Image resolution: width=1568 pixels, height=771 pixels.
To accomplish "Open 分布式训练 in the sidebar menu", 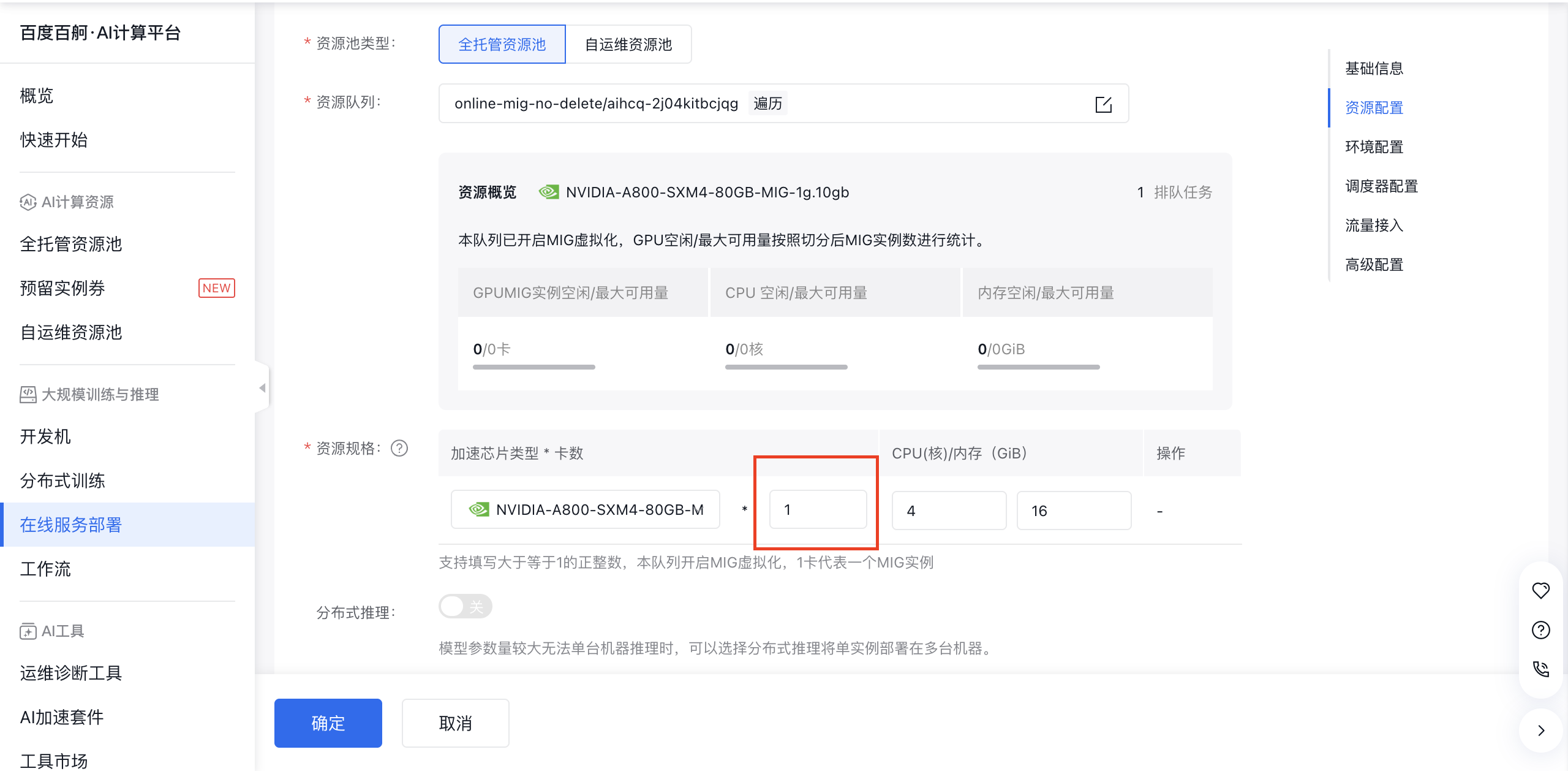I will point(62,480).
